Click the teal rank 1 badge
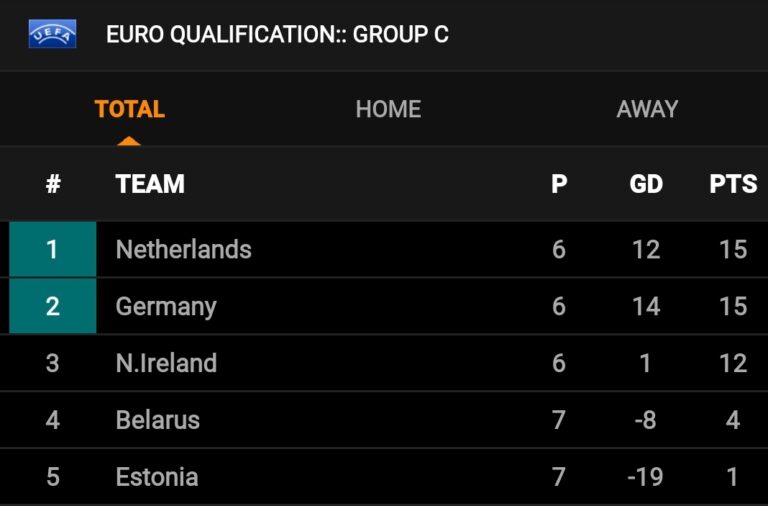The image size is (768, 506). pyautogui.click(x=53, y=249)
